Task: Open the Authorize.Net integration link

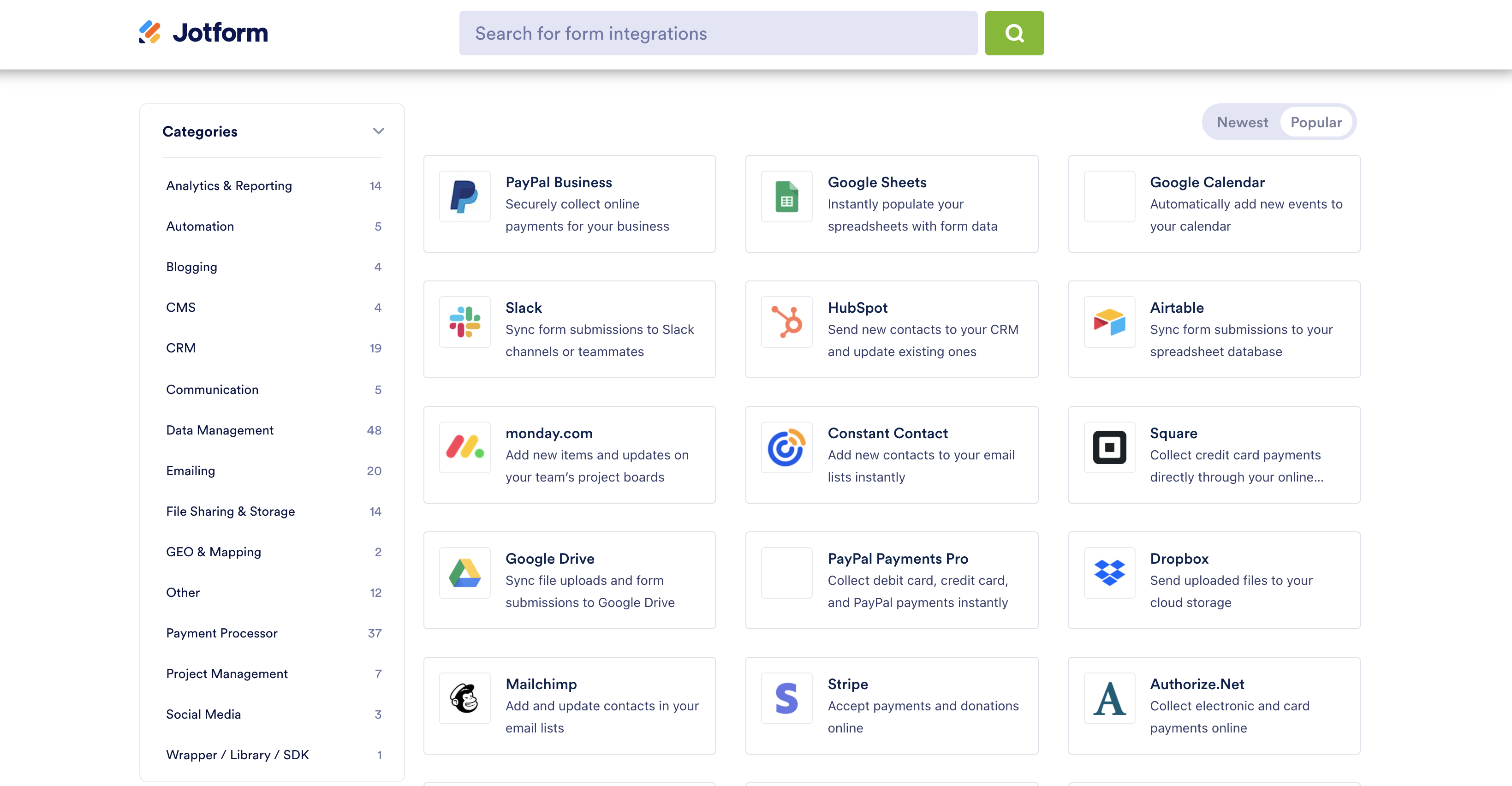Action: pyautogui.click(x=1197, y=684)
